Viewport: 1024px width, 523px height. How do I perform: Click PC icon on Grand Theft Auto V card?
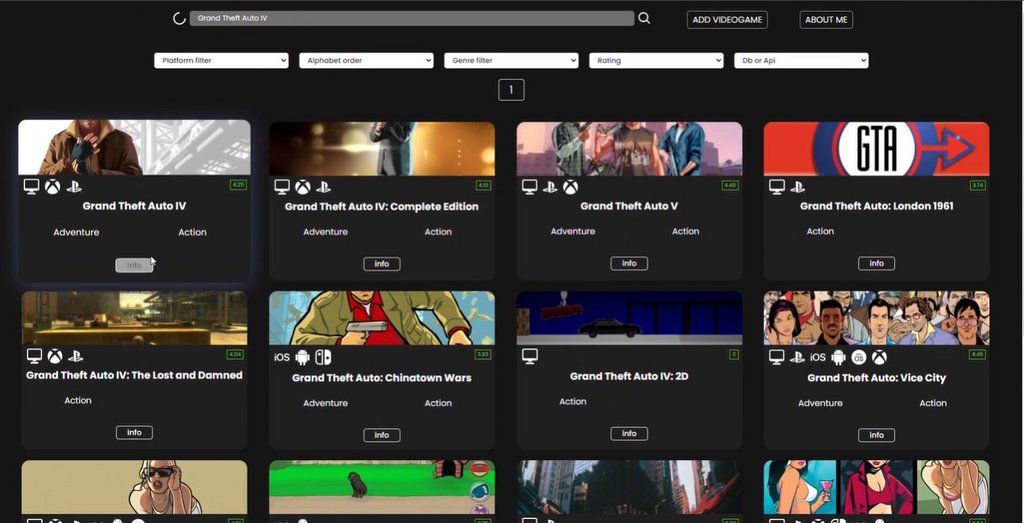click(x=529, y=187)
